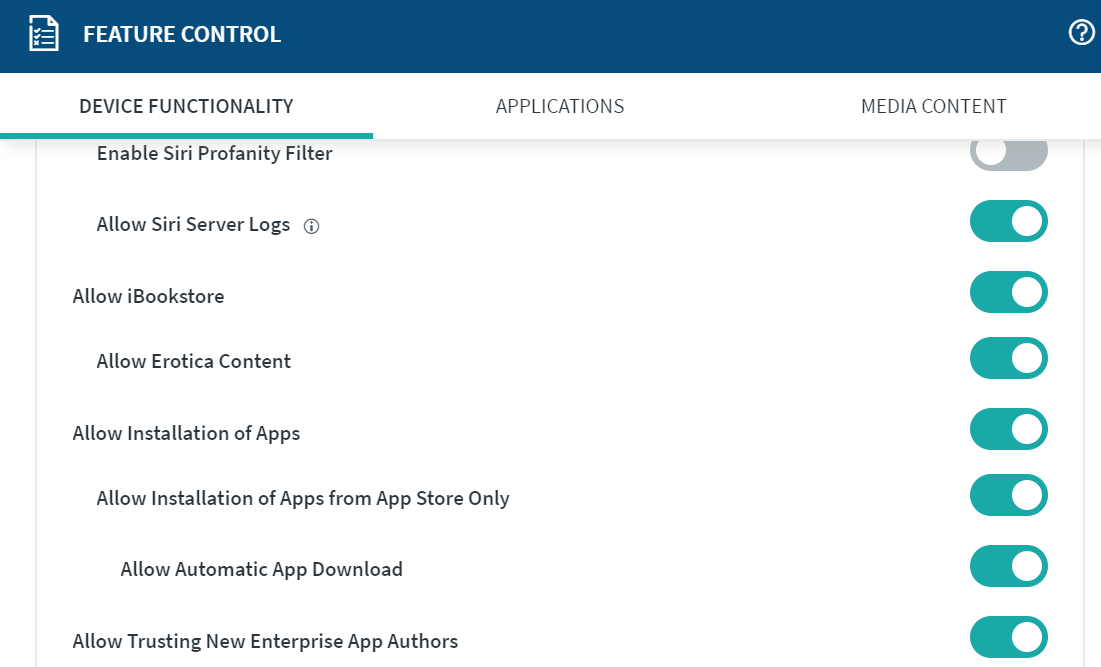
Task: Switch to the Applications tab
Action: pyautogui.click(x=560, y=106)
